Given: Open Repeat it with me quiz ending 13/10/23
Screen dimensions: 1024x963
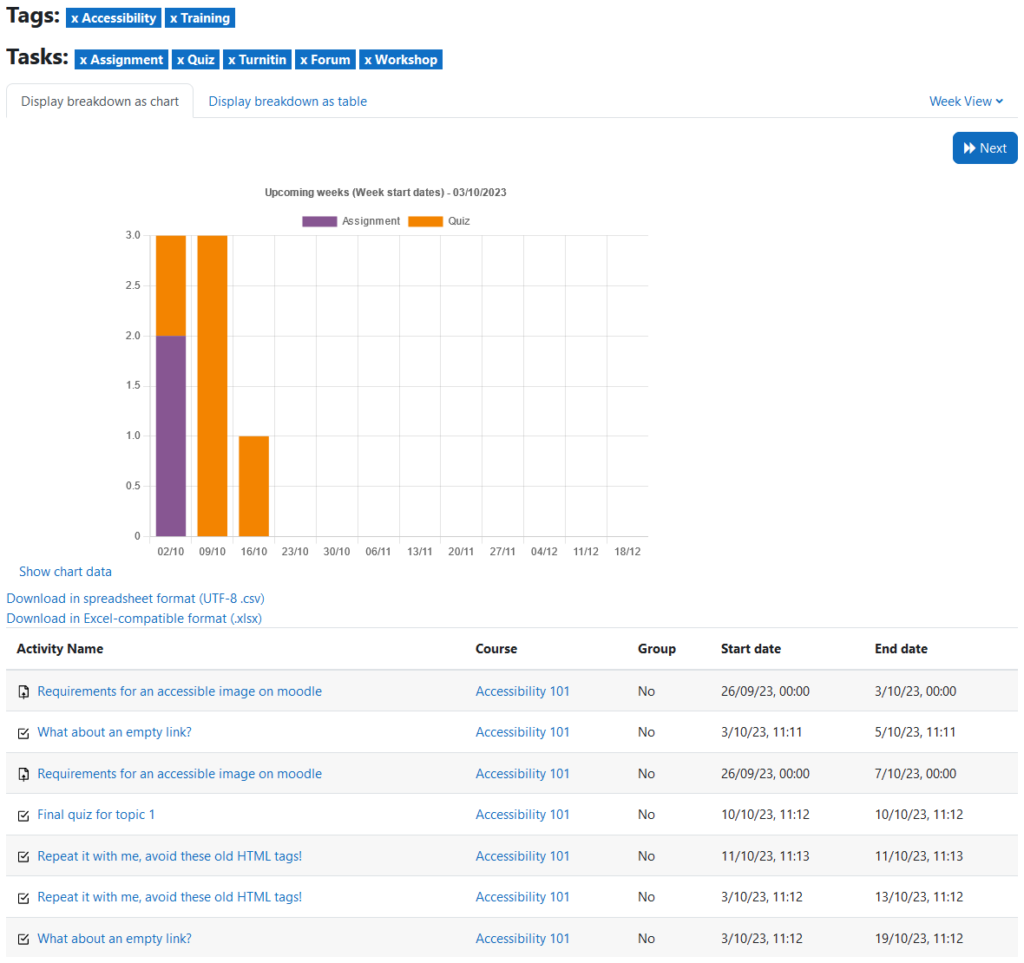Looking at the screenshot, I should 170,896.
